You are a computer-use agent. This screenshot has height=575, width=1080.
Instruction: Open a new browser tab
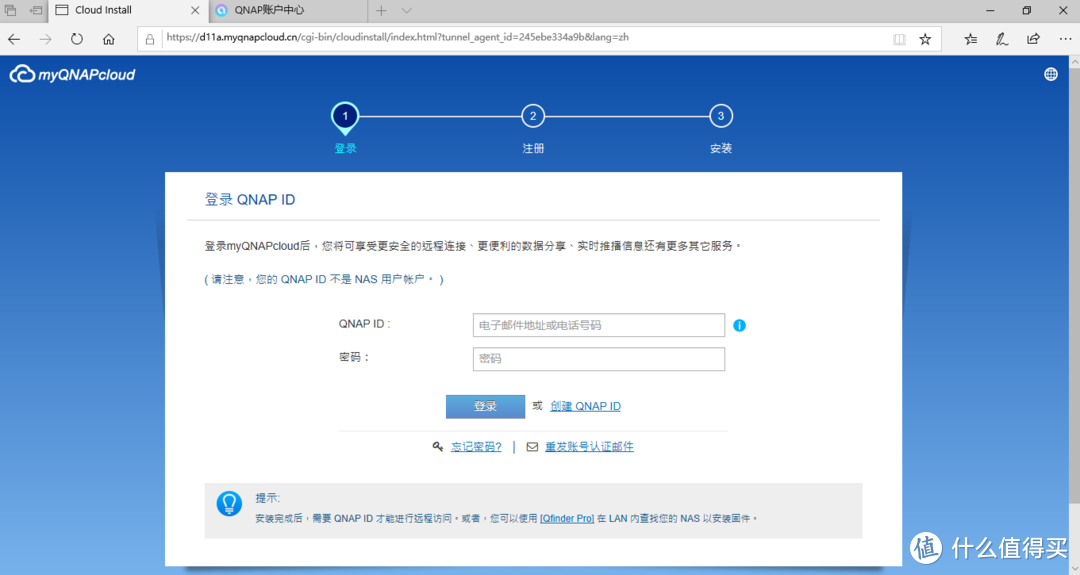pyautogui.click(x=381, y=11)
